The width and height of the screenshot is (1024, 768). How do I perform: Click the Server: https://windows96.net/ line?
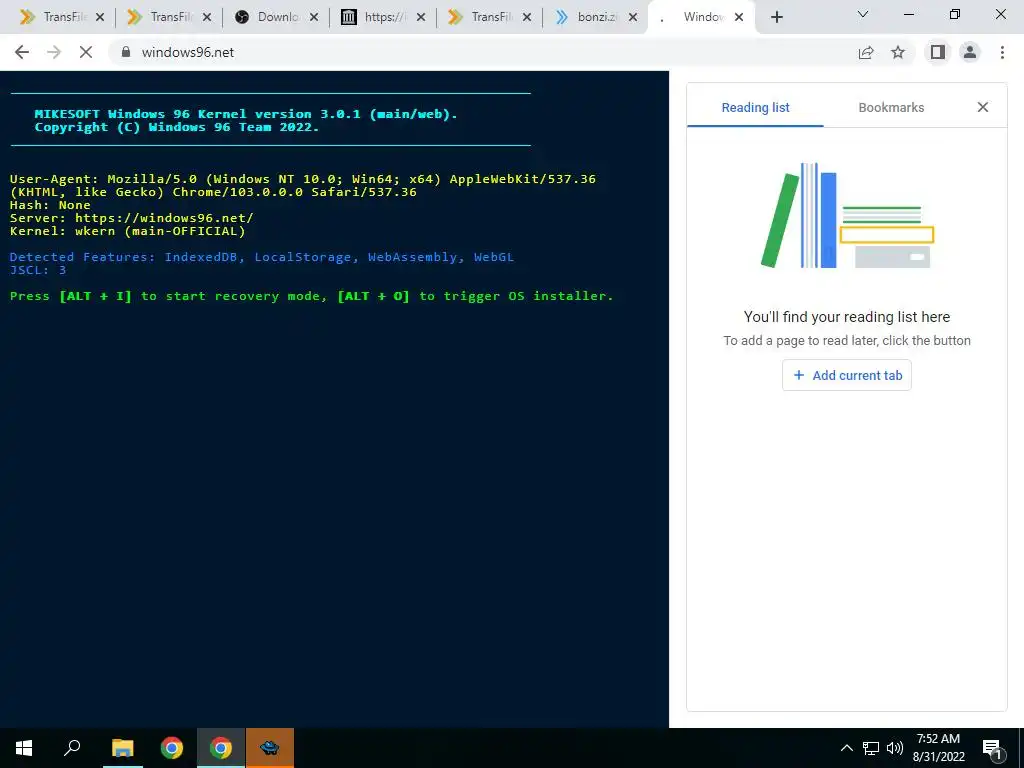click(131, 218)
